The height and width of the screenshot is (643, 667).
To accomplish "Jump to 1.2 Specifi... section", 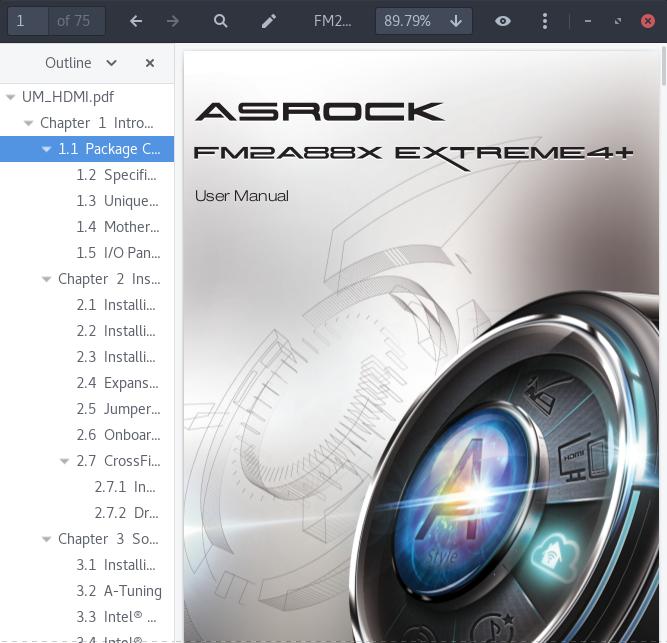I will (116, 175).
